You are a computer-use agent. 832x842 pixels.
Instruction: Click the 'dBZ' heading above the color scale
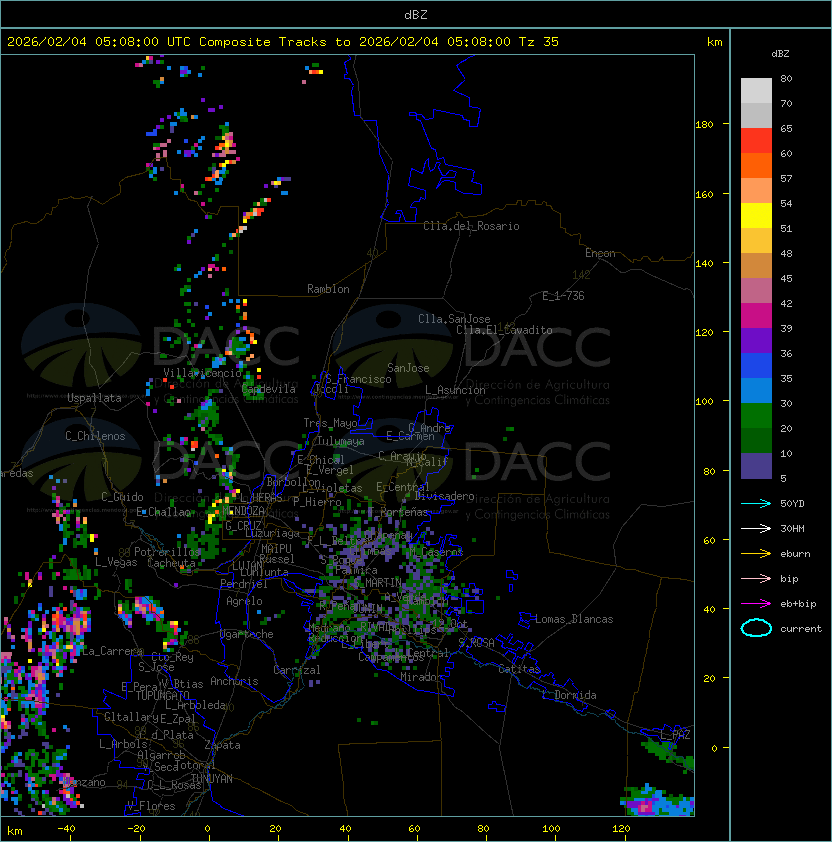(x=780, y=54)
